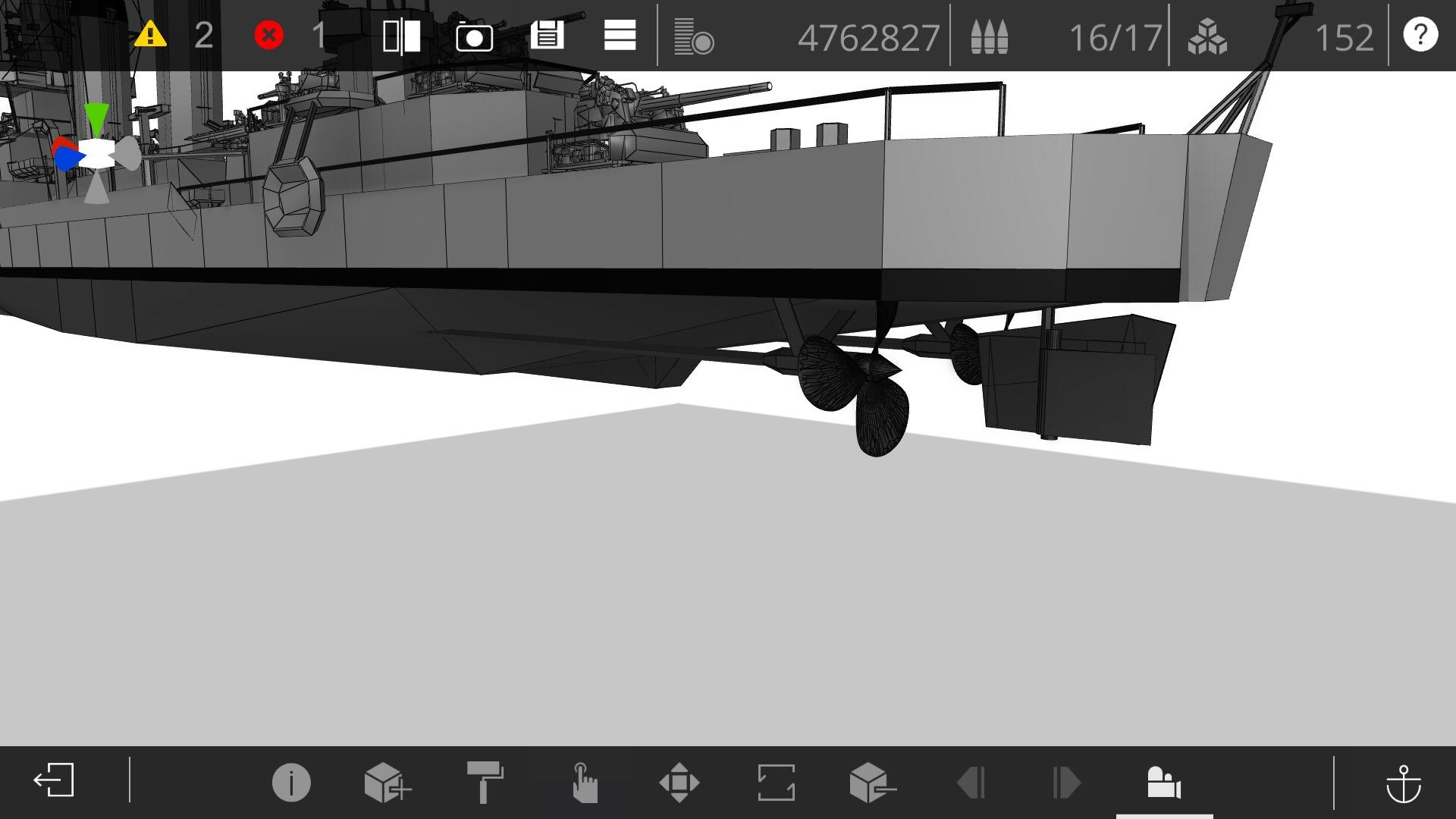Image resolution: width=1456 pixels, height=819 pixels.
Task: Open the hamburger menu
Action: tap(620, 36)
